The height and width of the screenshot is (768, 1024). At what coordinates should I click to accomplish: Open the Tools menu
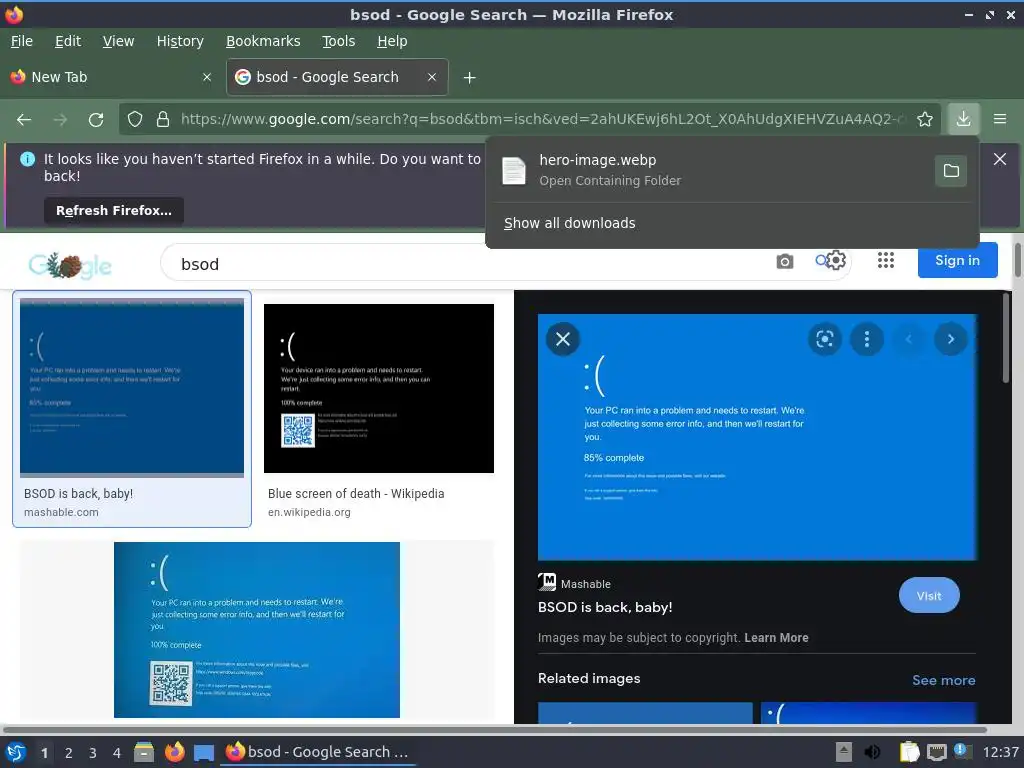point(338,41)
